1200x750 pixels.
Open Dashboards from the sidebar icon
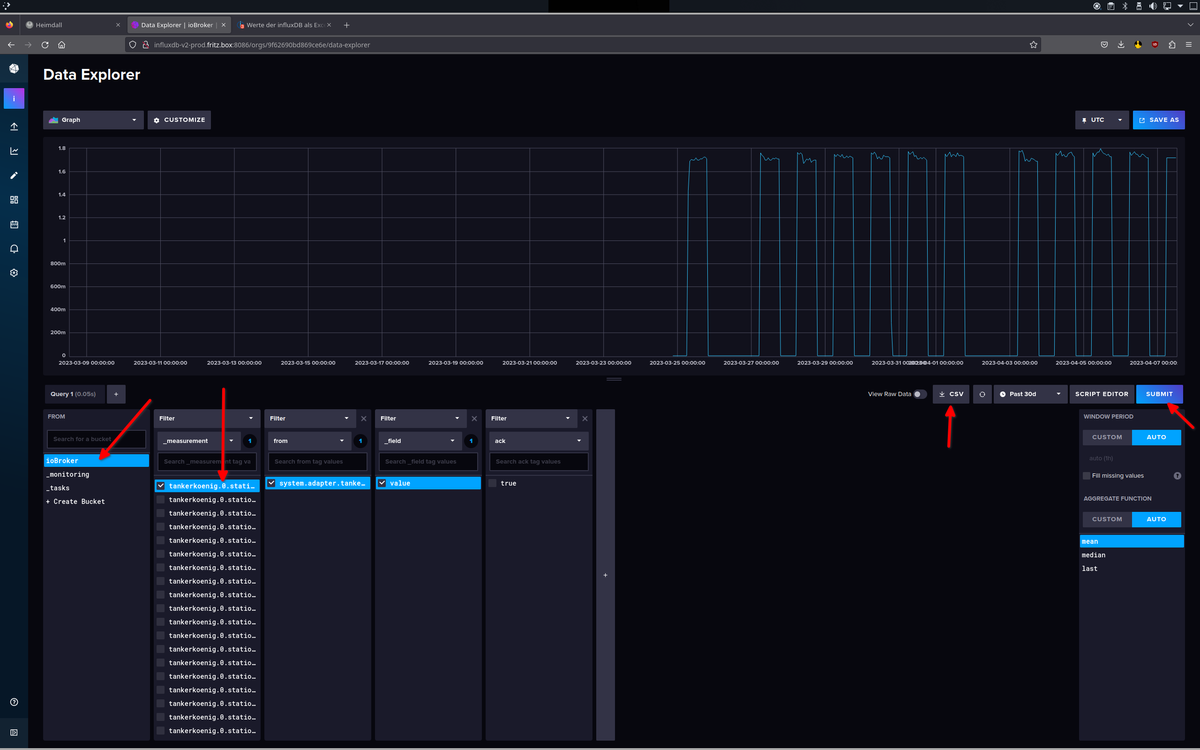(x=14, y=200)
